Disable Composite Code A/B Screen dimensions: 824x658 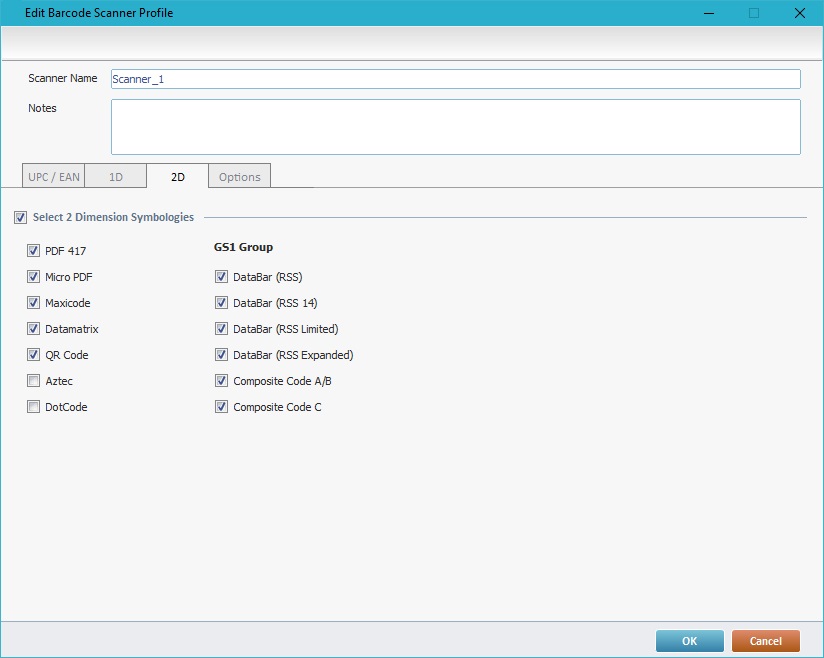tap(222, 381)
